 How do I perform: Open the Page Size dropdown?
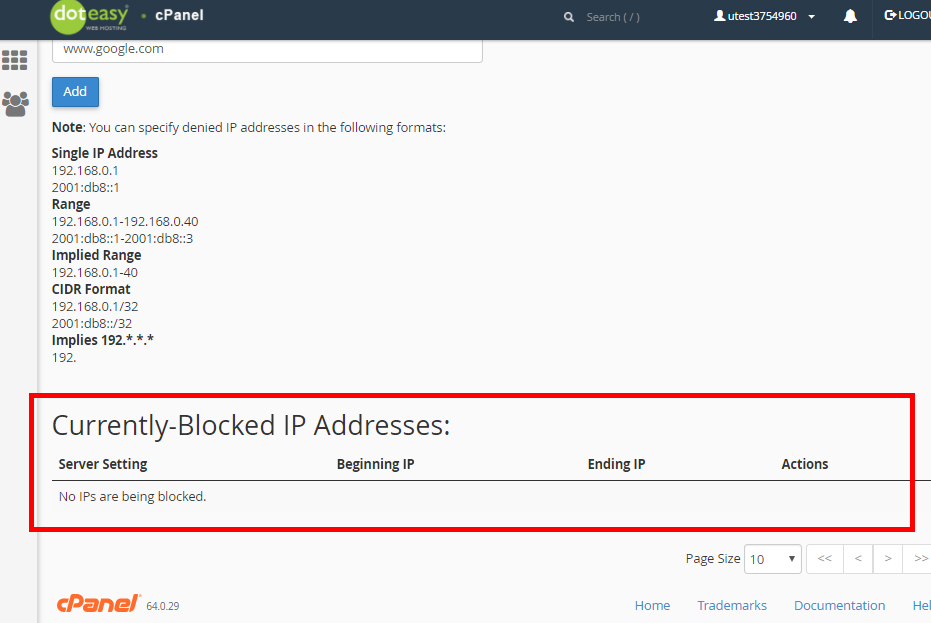772,559
